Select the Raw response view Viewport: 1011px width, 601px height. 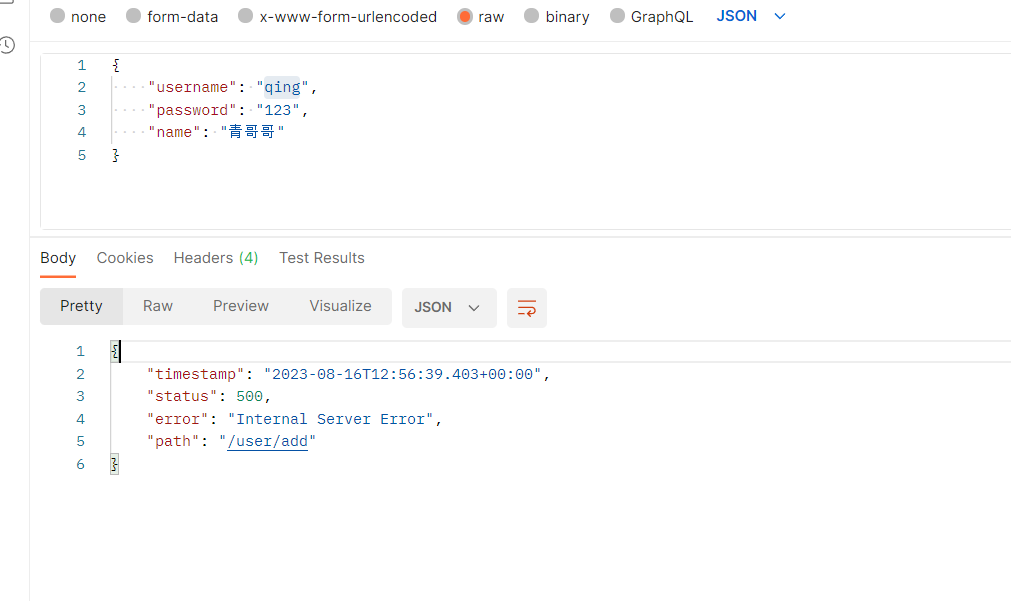[158, 306]
